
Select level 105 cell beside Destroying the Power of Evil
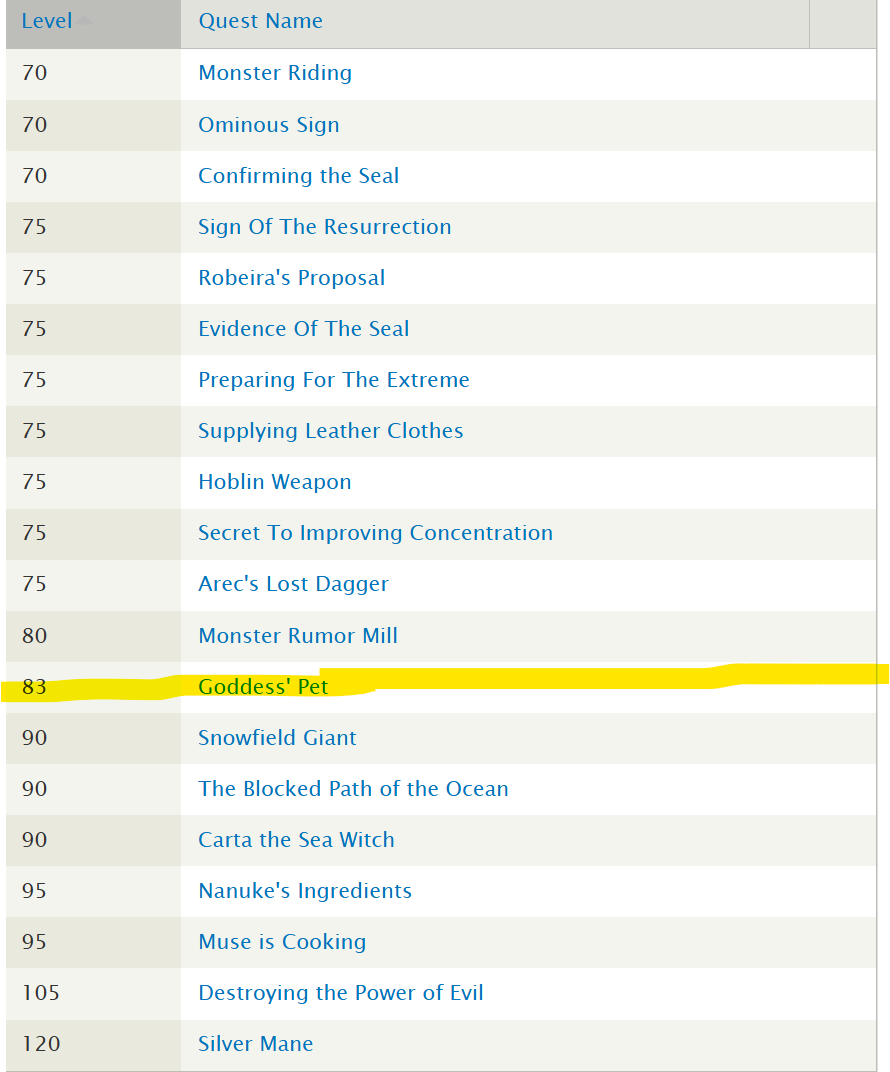pos(93,993)
